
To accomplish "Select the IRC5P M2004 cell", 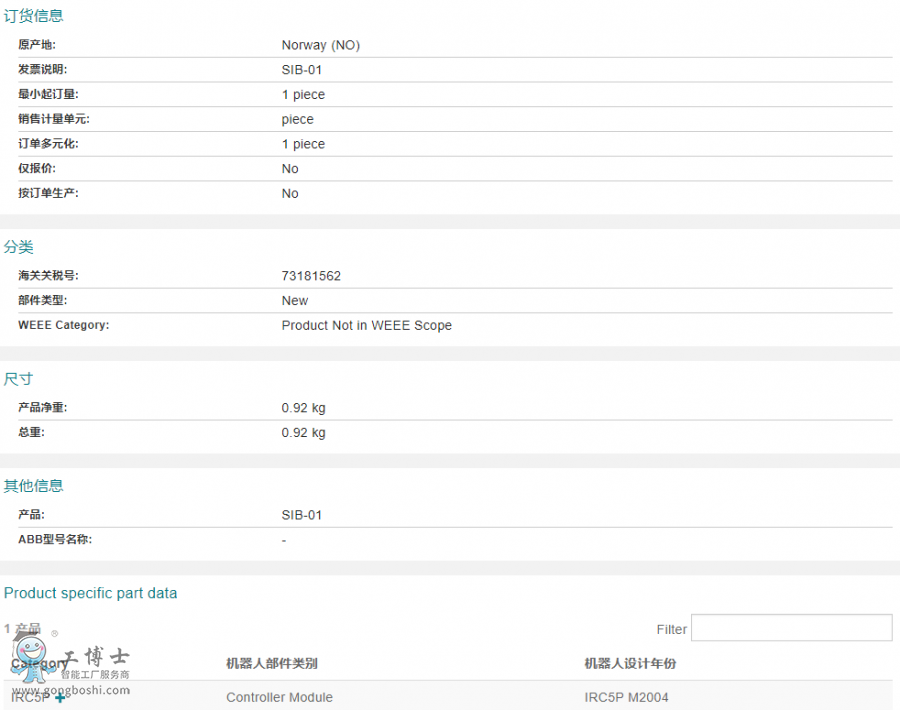I will point(626,697).
